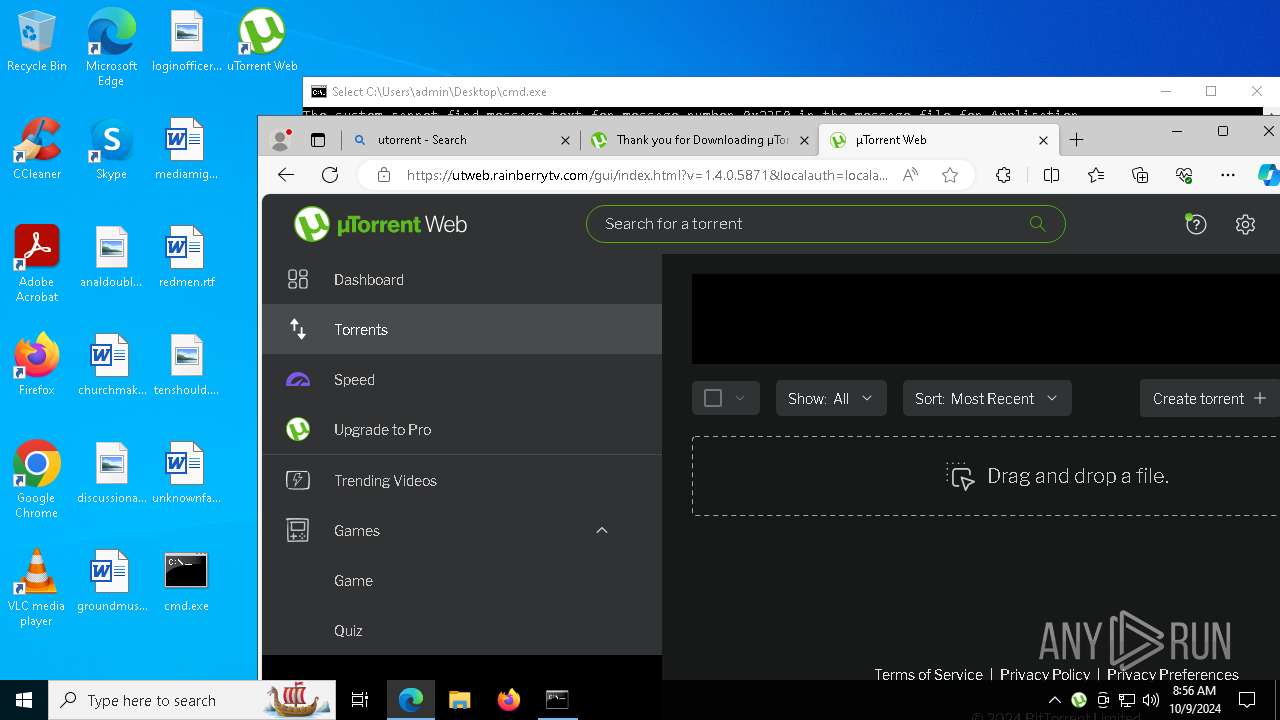Click the cmd.exe window title bar

click(725, 91)
